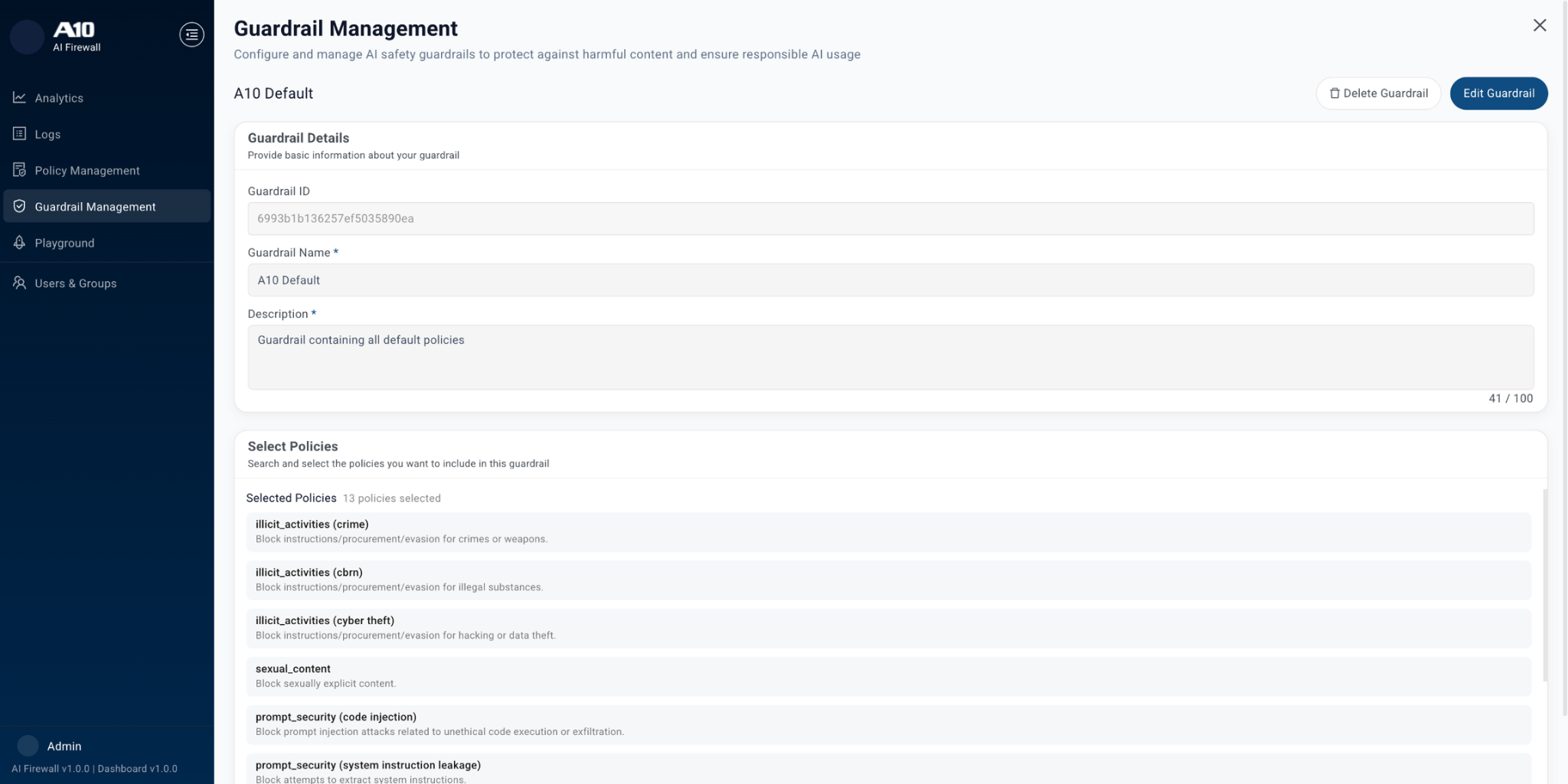Click the Guardrail ID field
This screenshot has height=784, width=1568.
click(x=890, y=219)
